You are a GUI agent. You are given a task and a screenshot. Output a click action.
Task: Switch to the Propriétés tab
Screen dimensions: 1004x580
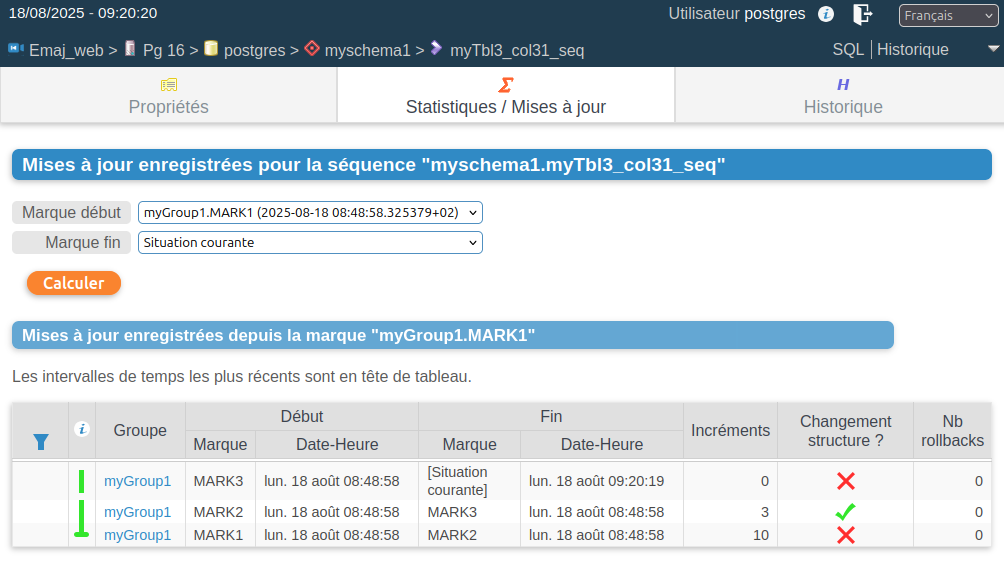click(x=169, y=95)
